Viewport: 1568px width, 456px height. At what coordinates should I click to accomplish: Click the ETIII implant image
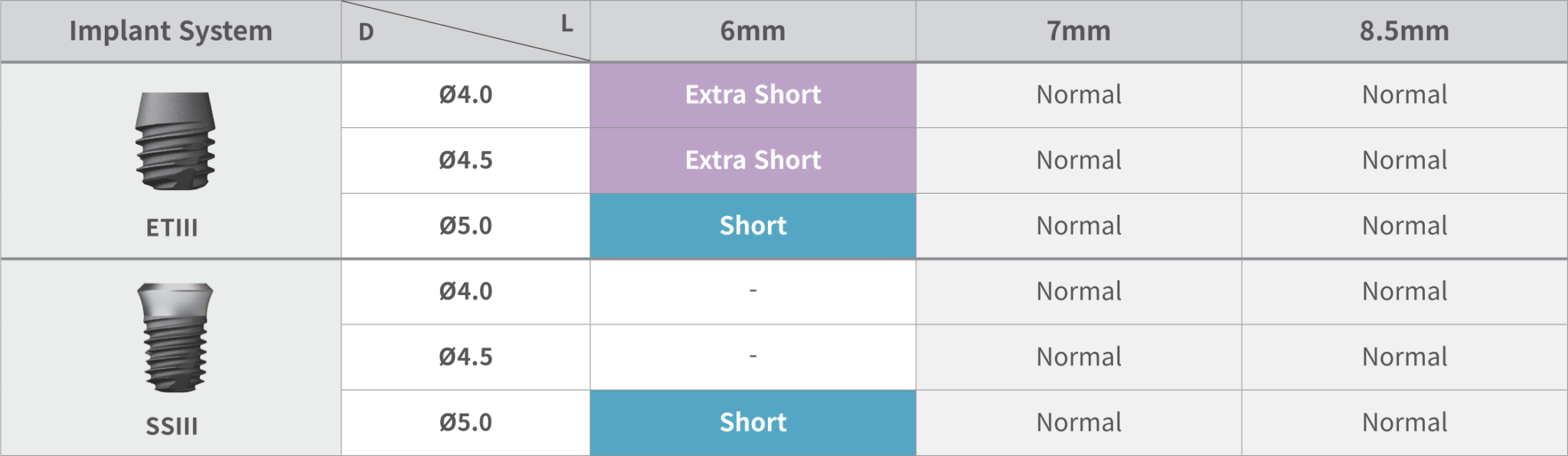click(x=175, y=142)
